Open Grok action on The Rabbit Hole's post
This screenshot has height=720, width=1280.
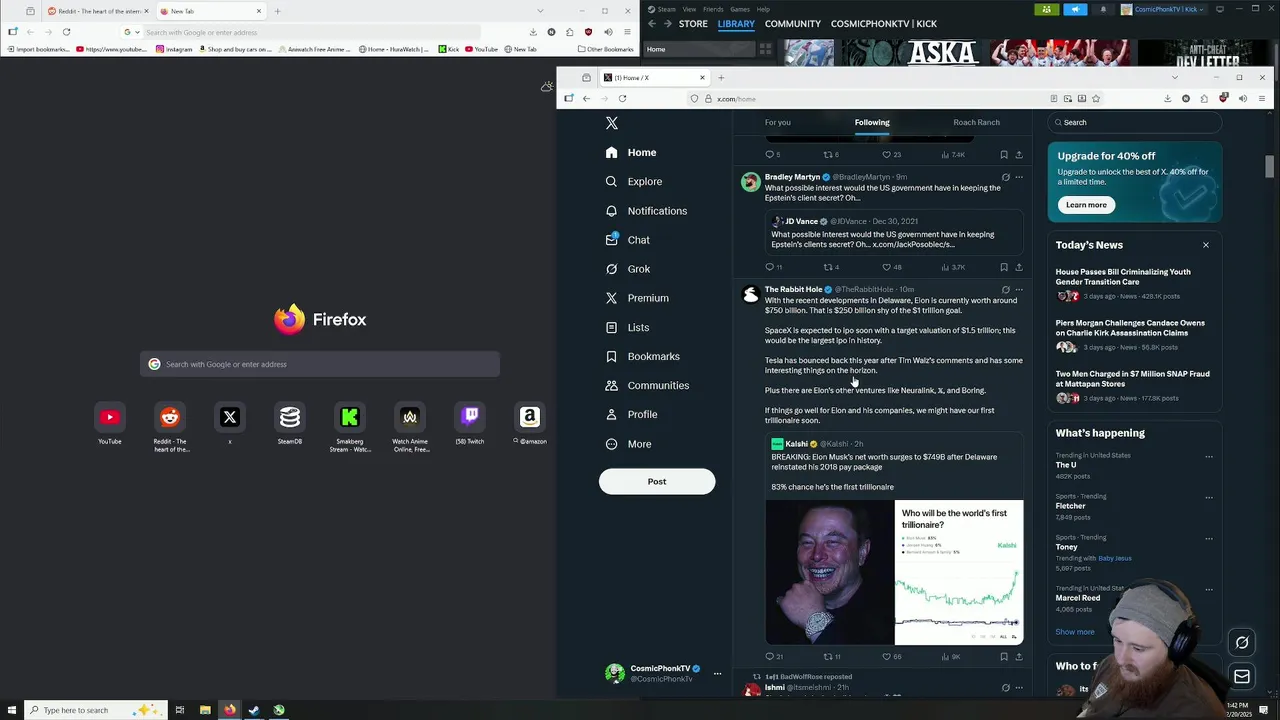point(1005,289)
